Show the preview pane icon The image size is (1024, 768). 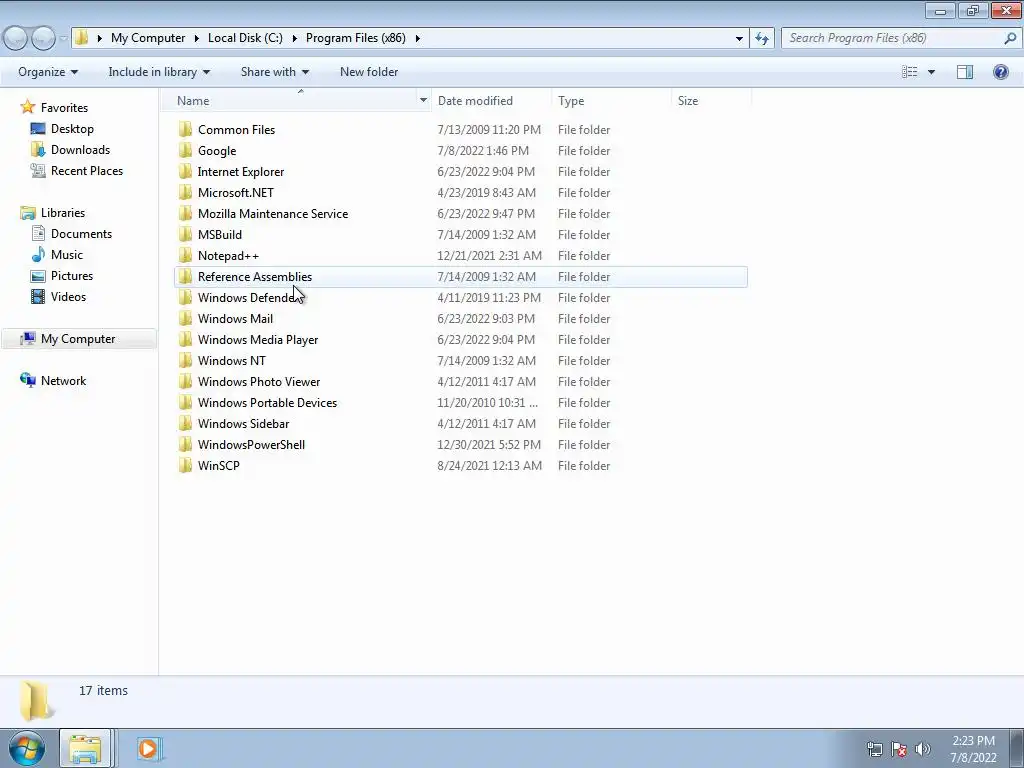coord(965,72)
